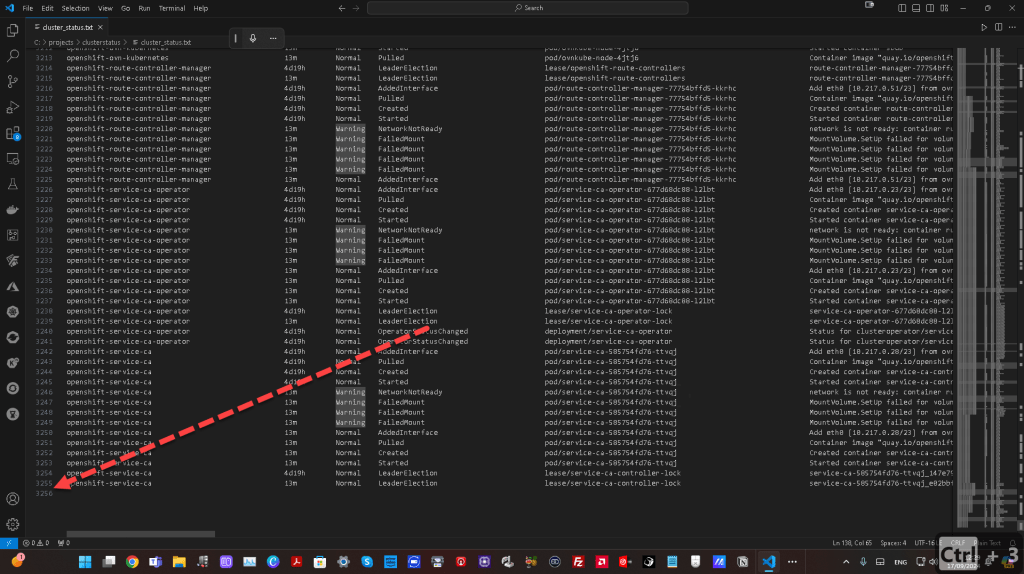The width and height of the screenshot is (1024, 574).
Task: Open the Remote Explorer view
Action: coord(12,159)
